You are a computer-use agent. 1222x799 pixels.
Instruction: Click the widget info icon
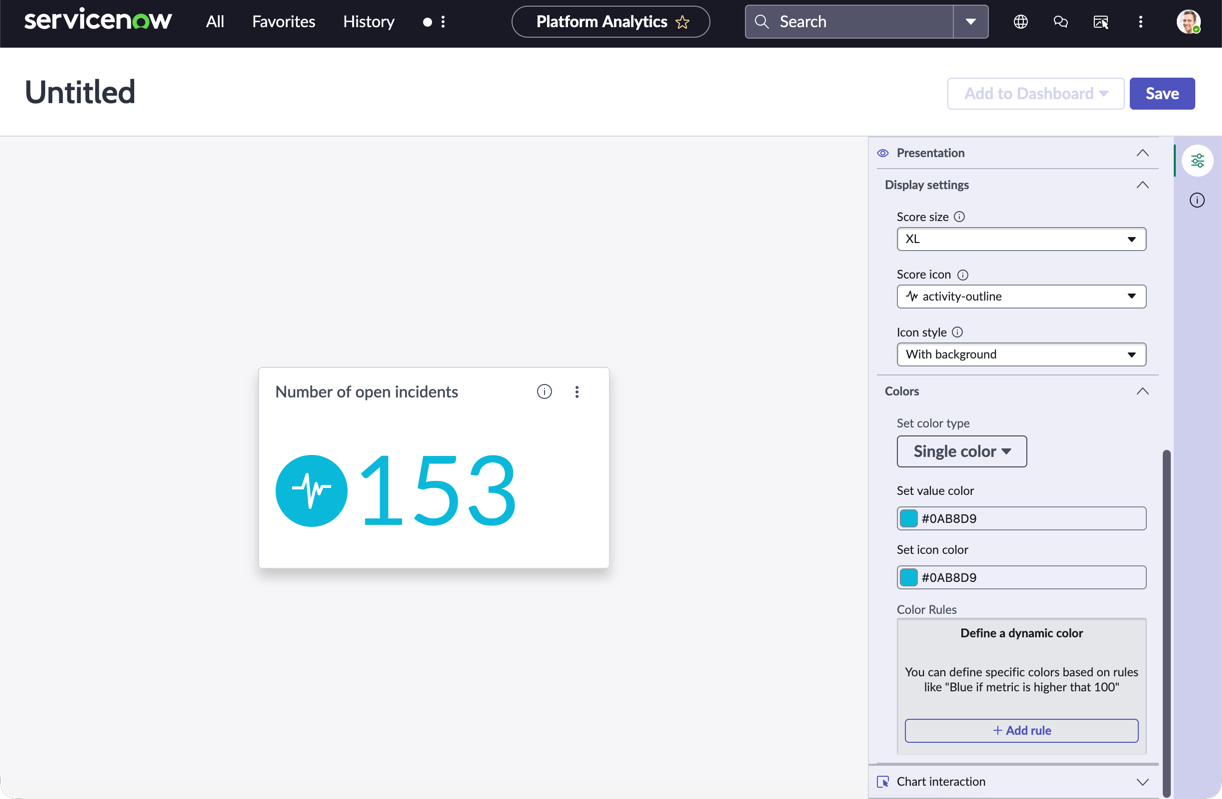(x=544, y=392)
